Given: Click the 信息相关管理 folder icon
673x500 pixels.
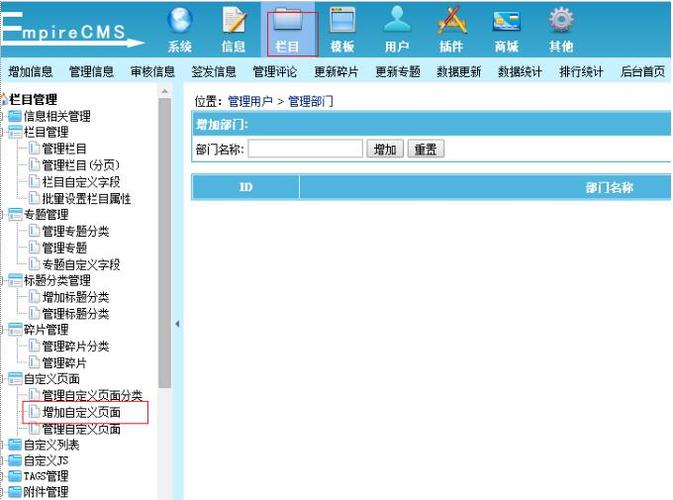Looking at the screenshot, I should coord(15,116).
